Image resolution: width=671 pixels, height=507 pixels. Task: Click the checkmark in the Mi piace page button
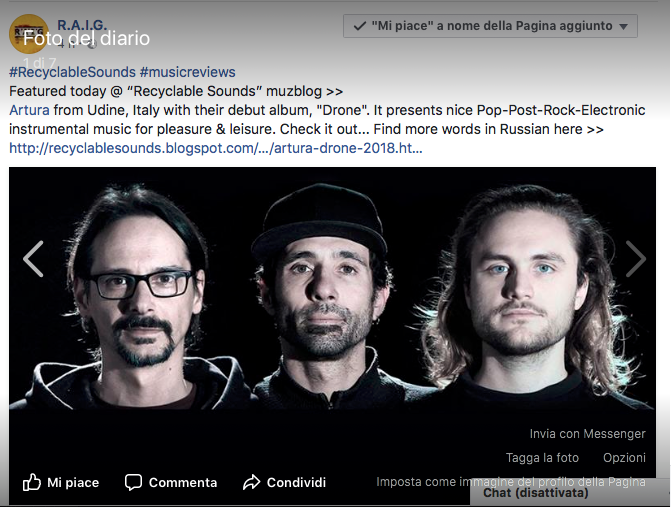(x=359, y=26)
